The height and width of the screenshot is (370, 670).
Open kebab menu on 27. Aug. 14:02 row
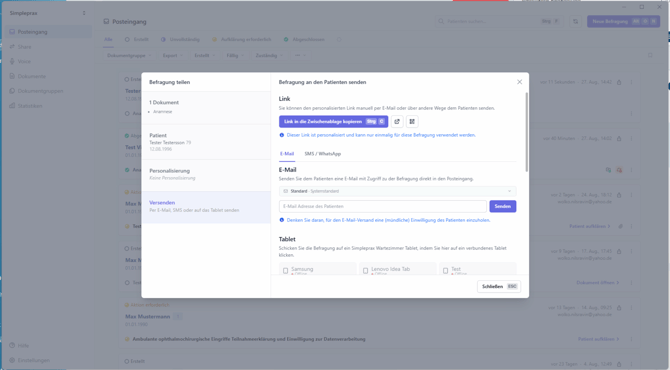631,138
